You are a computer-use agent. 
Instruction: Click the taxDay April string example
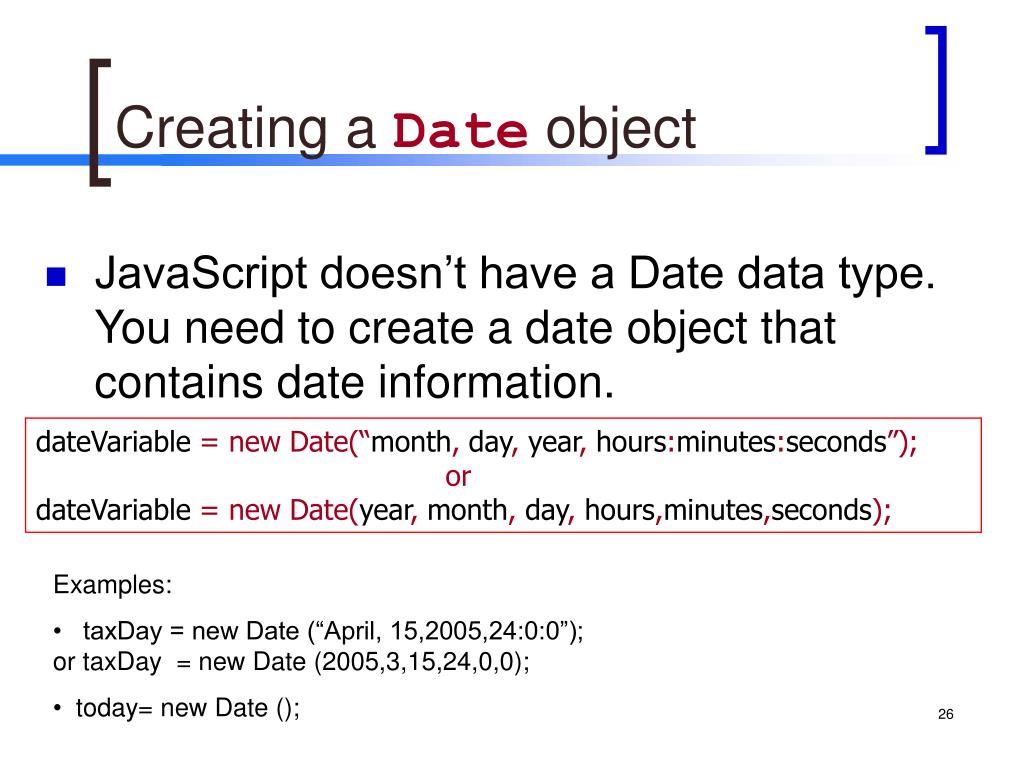333,632
